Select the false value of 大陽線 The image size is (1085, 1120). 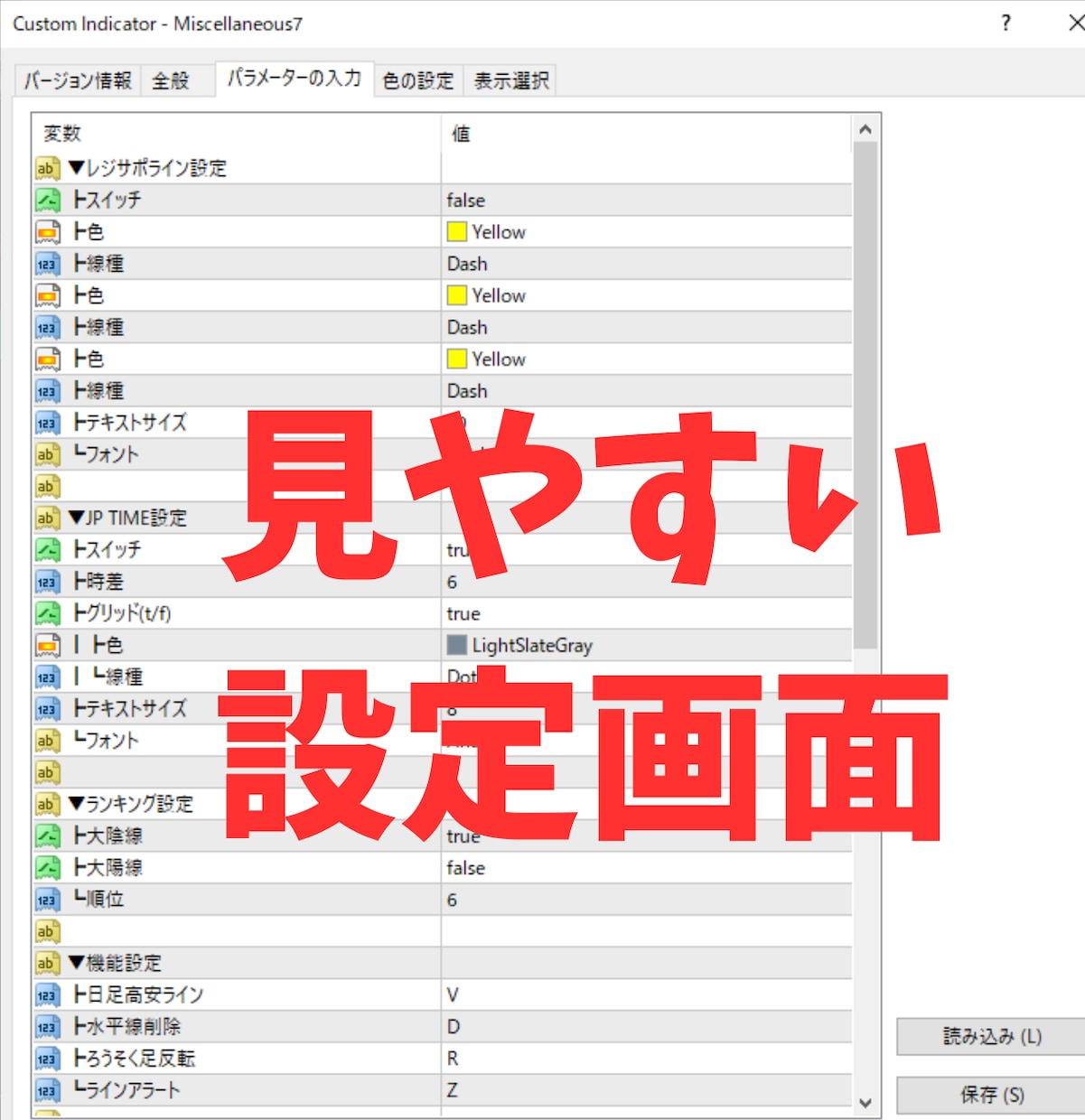click(x=466, y=868)
